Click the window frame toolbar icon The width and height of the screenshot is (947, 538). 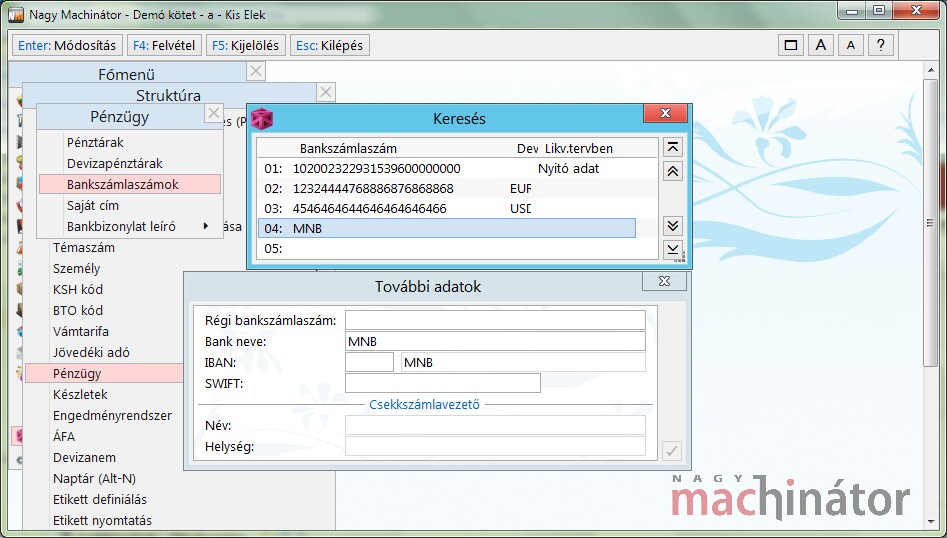pyautogui.click(x=791, y=45)
